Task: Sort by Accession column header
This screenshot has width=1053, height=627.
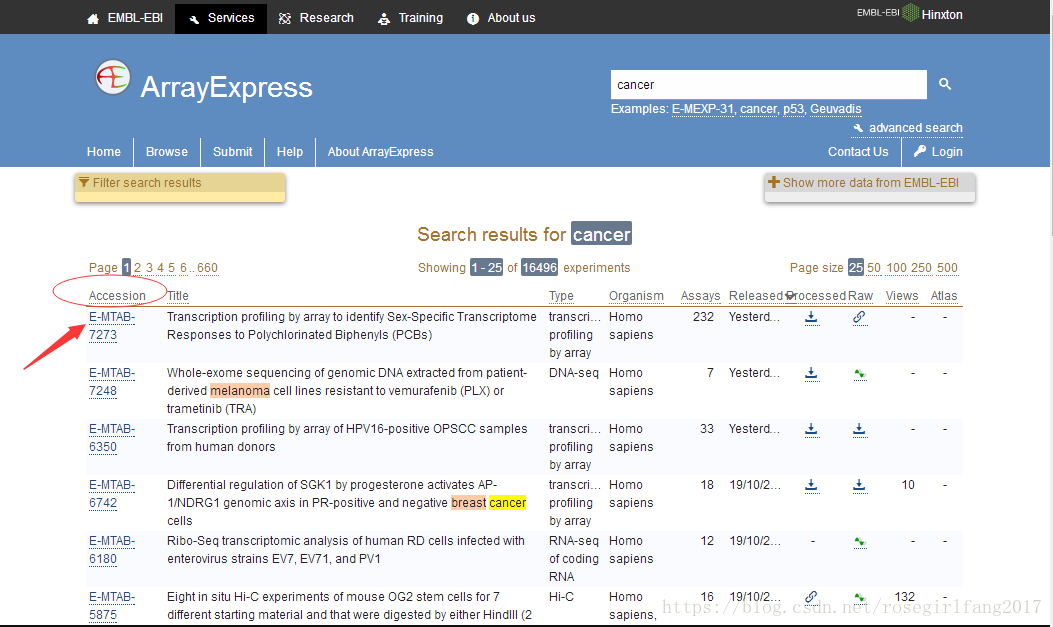Action: click(x=117, y=295)
